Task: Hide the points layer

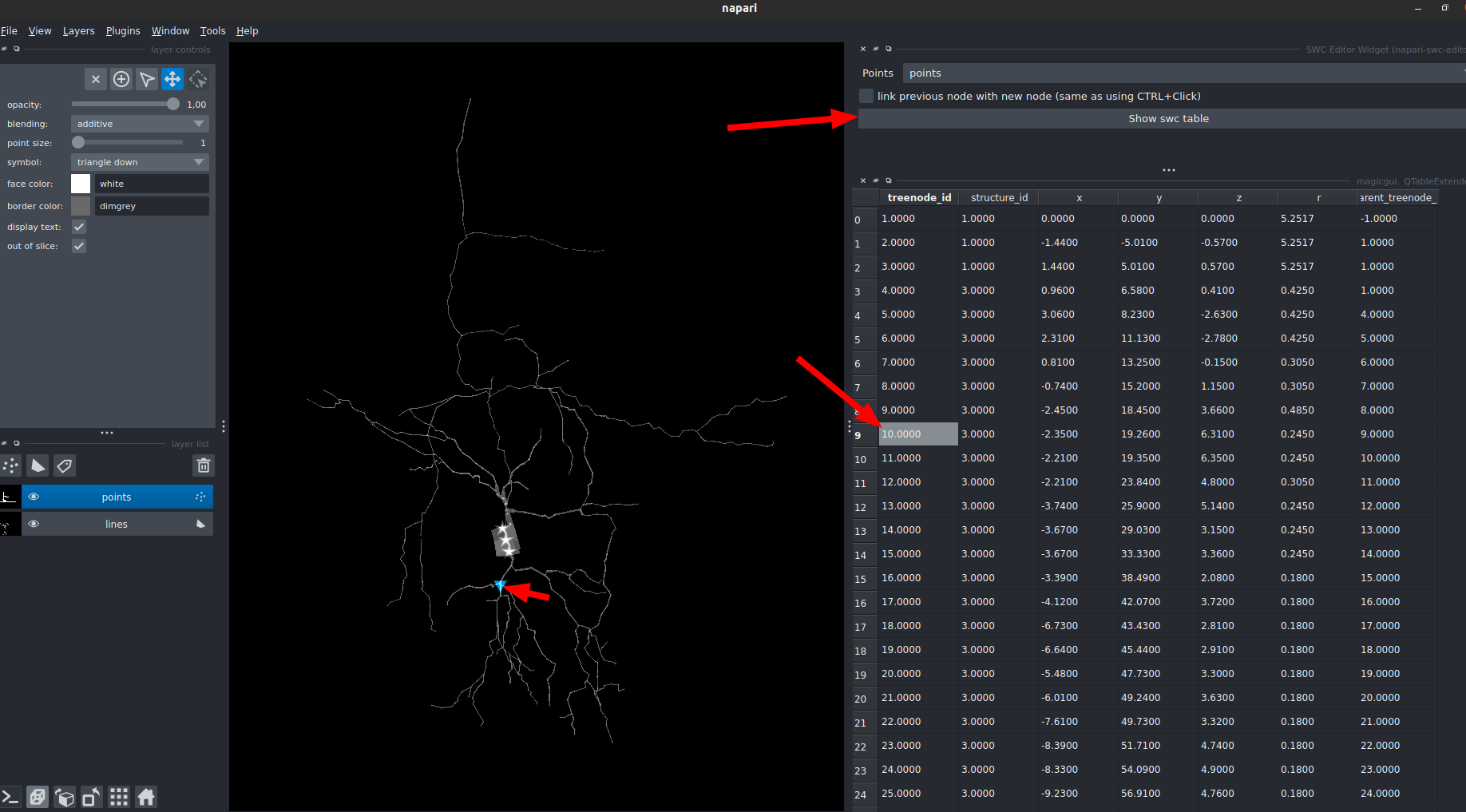Action: [x=34, y=497]
